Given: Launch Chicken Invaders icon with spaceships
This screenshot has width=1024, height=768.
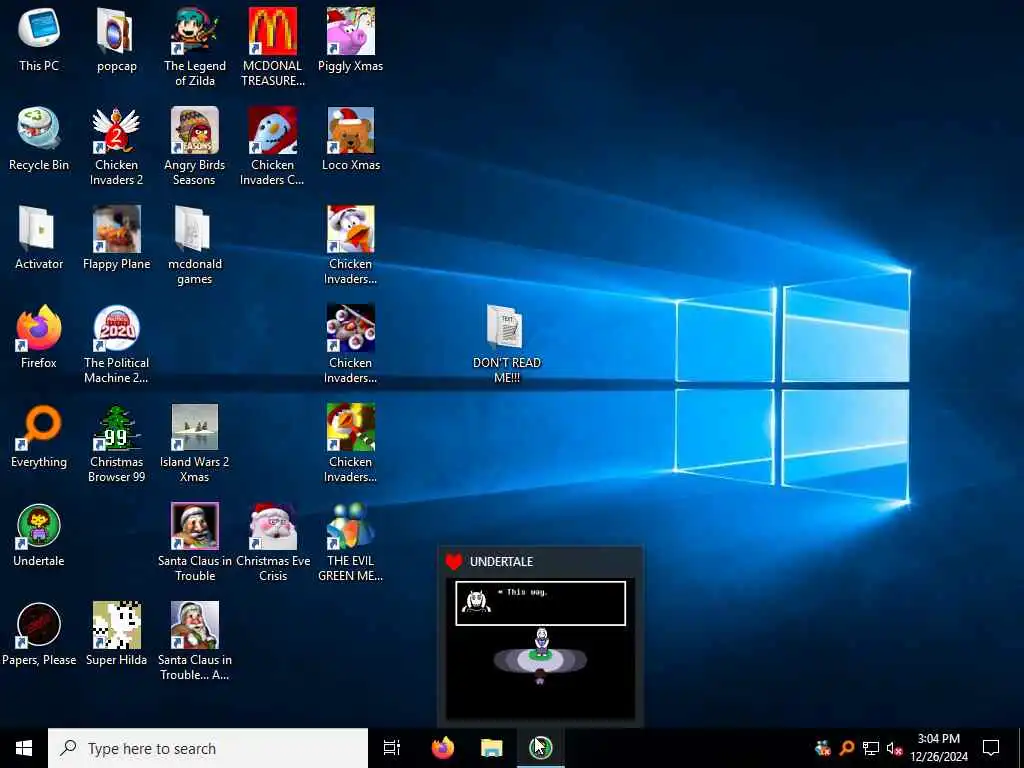Looking at the screenshot, I should [351, 345].
